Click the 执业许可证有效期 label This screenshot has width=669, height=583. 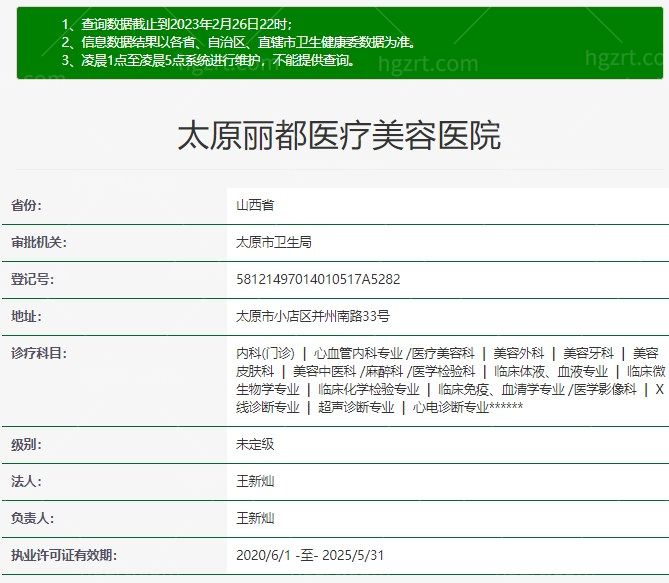point(64,556)
